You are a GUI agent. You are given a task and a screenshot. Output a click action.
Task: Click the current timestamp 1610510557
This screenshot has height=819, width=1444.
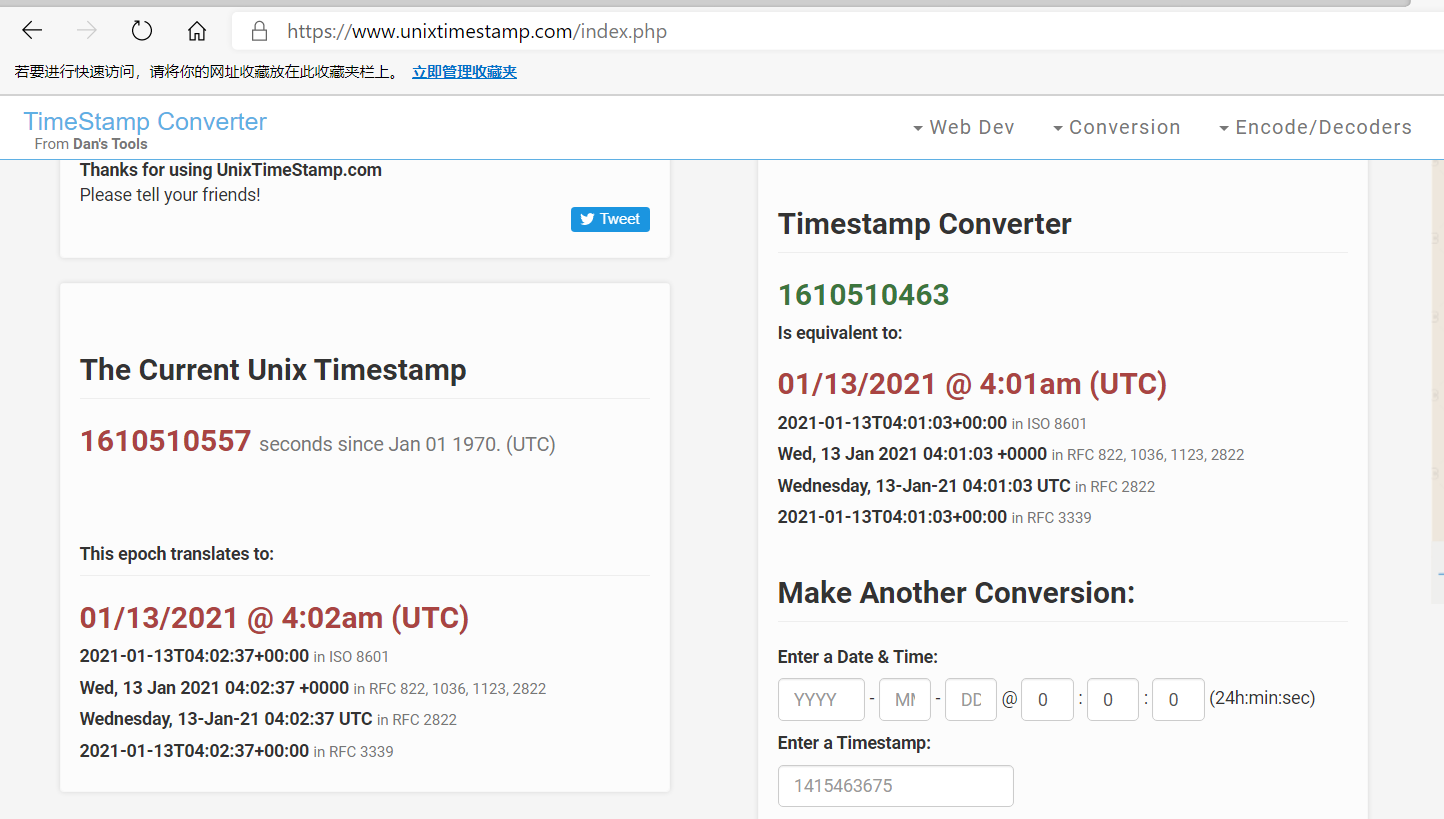(165, 441)
